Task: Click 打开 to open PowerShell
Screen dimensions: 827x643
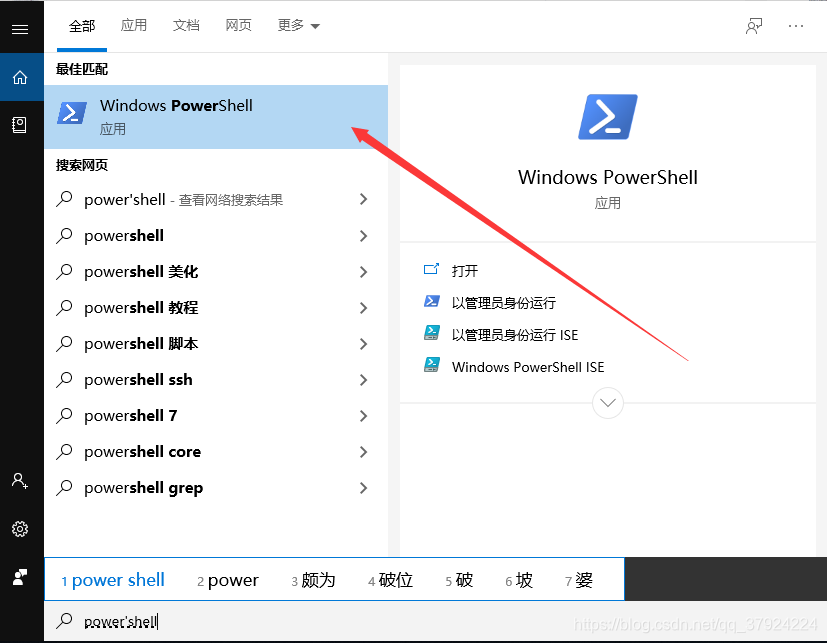Action: (465, 271)
